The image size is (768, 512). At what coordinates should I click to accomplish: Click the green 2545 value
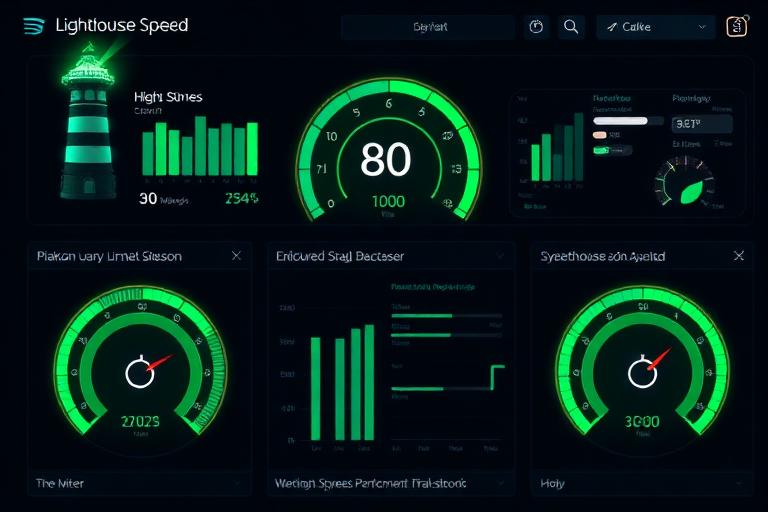click(x=241, y=198)
